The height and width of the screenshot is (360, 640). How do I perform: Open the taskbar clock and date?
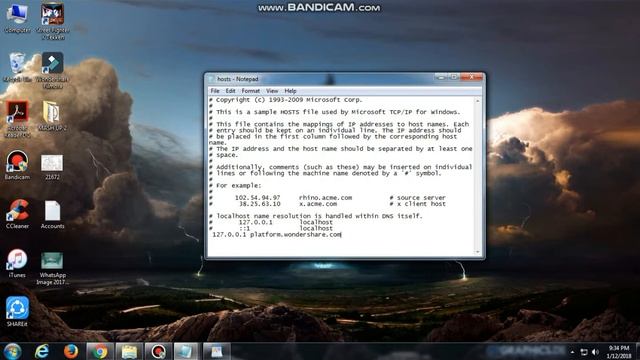(619, 352)
